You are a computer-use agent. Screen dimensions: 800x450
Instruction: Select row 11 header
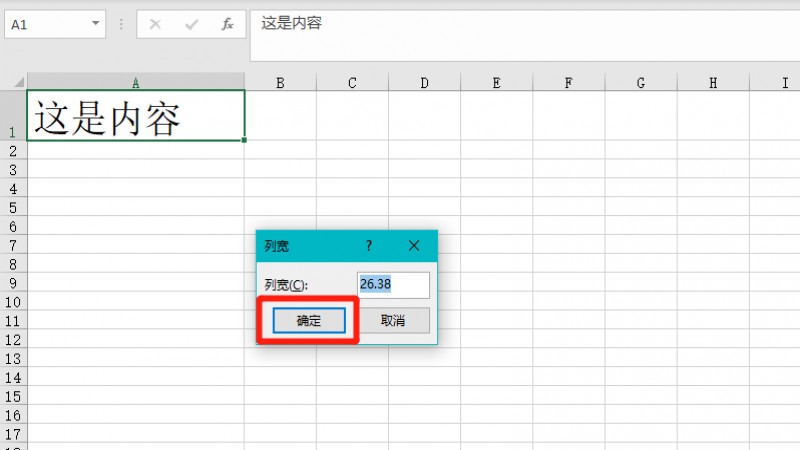tap(13, 320)
